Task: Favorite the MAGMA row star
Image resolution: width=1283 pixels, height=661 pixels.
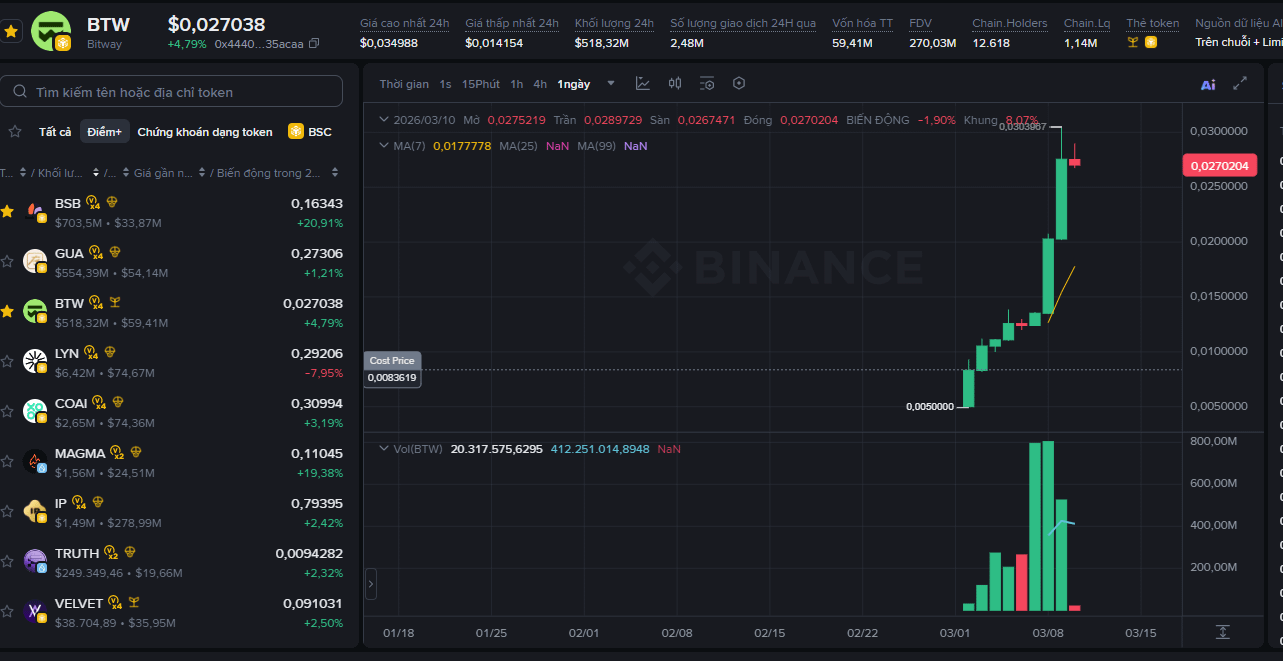Action: [x=8, y=461]
